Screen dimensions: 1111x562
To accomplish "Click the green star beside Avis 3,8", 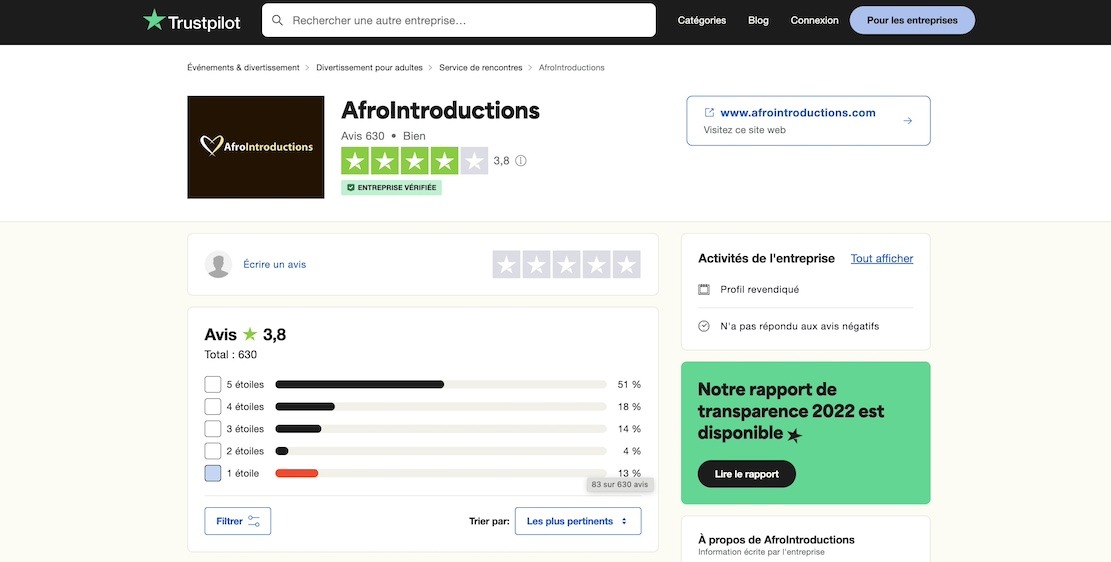I will click(x=249, y=334).
